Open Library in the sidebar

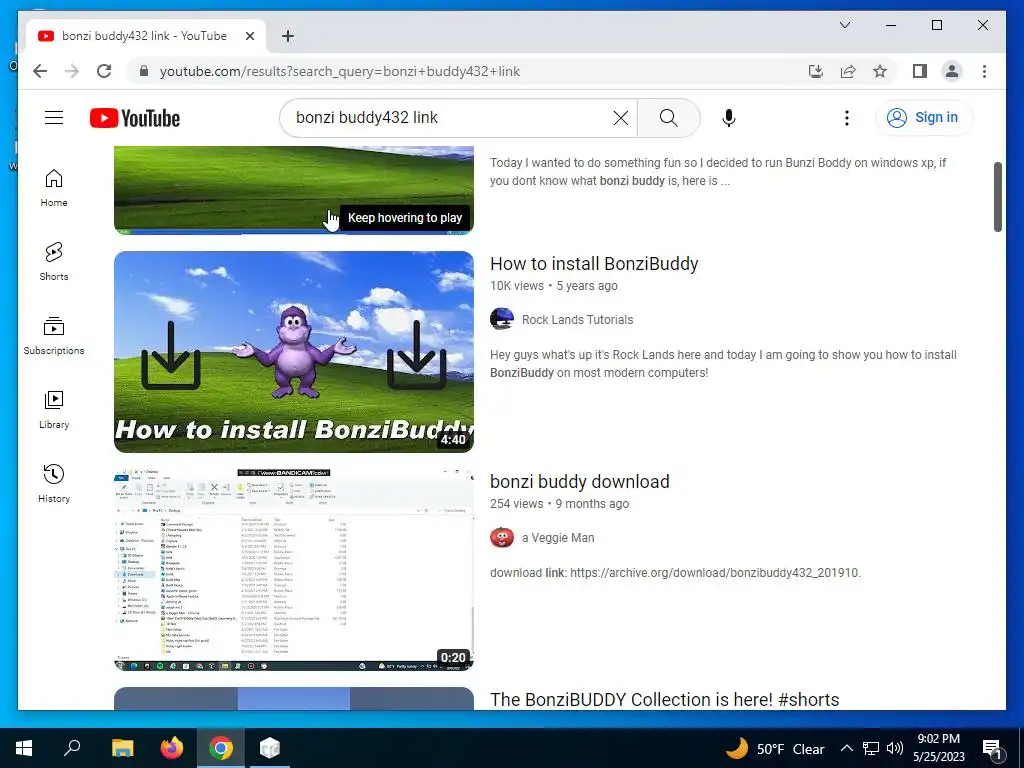click(x=54, y=409)
